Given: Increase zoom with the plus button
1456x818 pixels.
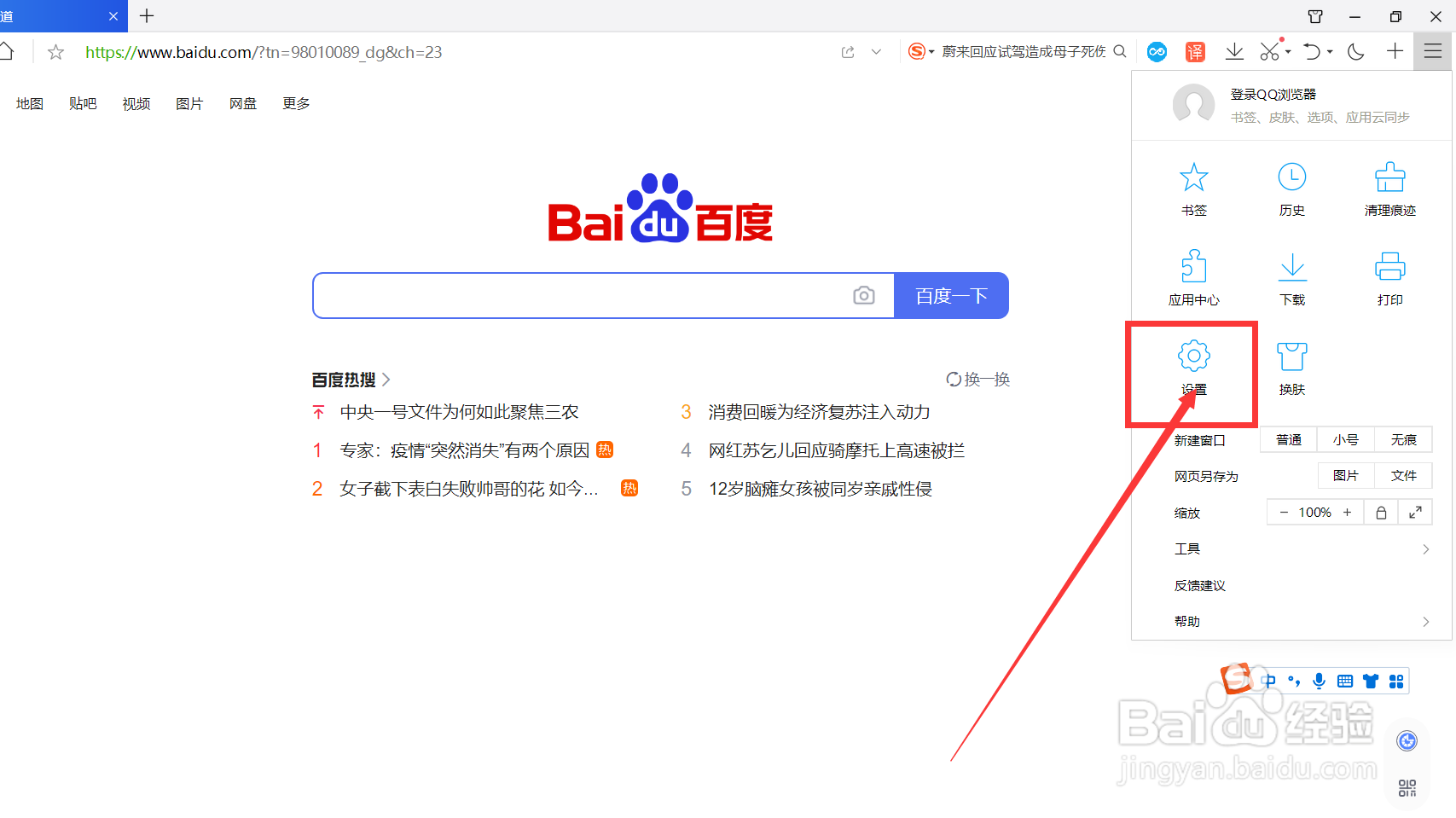Looking at the screenshot, I should tap(1348, 513).
